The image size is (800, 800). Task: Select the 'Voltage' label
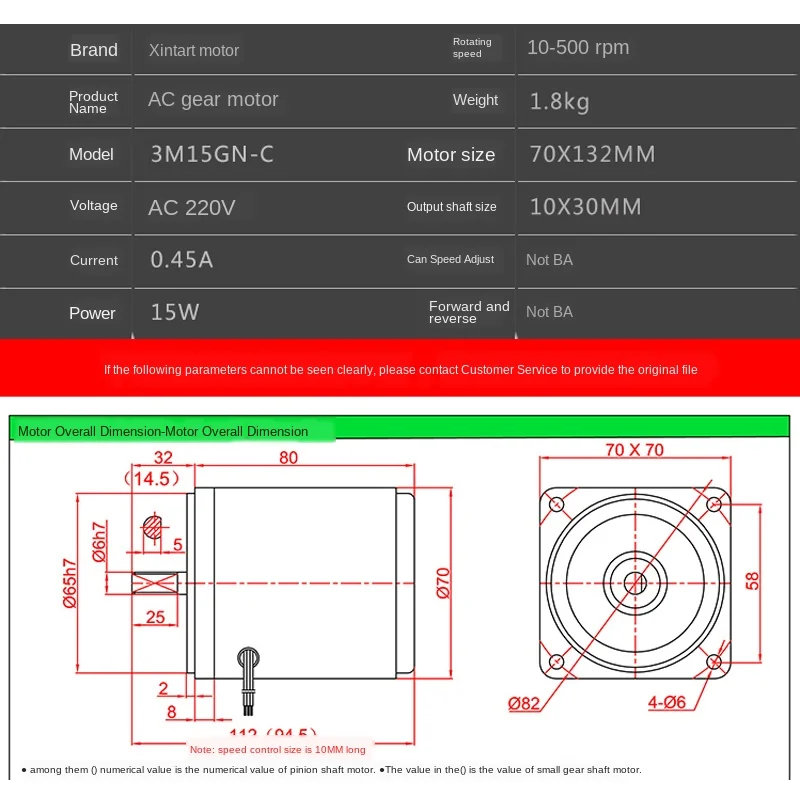[94, 205]
